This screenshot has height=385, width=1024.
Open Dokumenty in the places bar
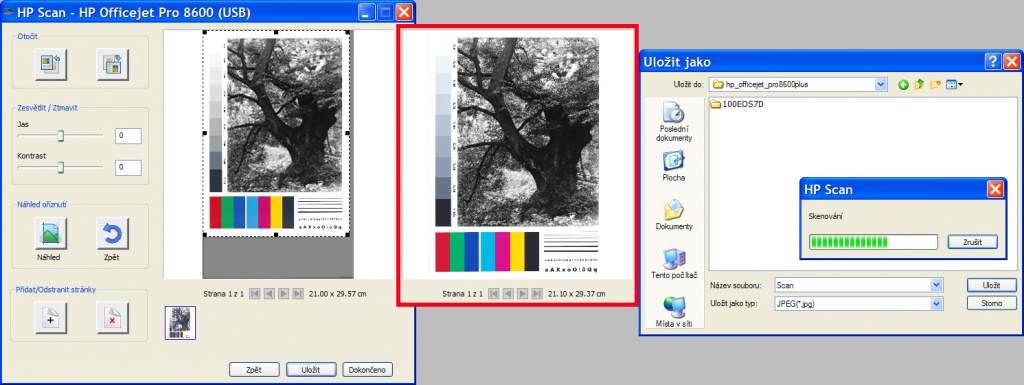pos(674,215)
